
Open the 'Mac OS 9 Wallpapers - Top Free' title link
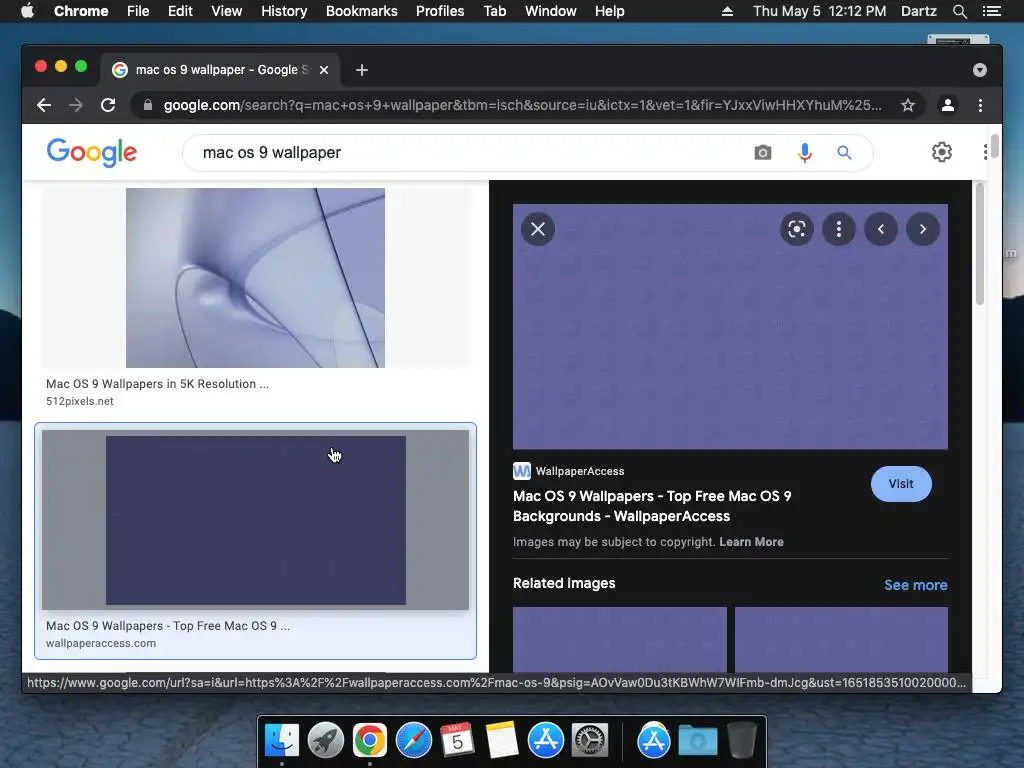click(x=652, y=506)
